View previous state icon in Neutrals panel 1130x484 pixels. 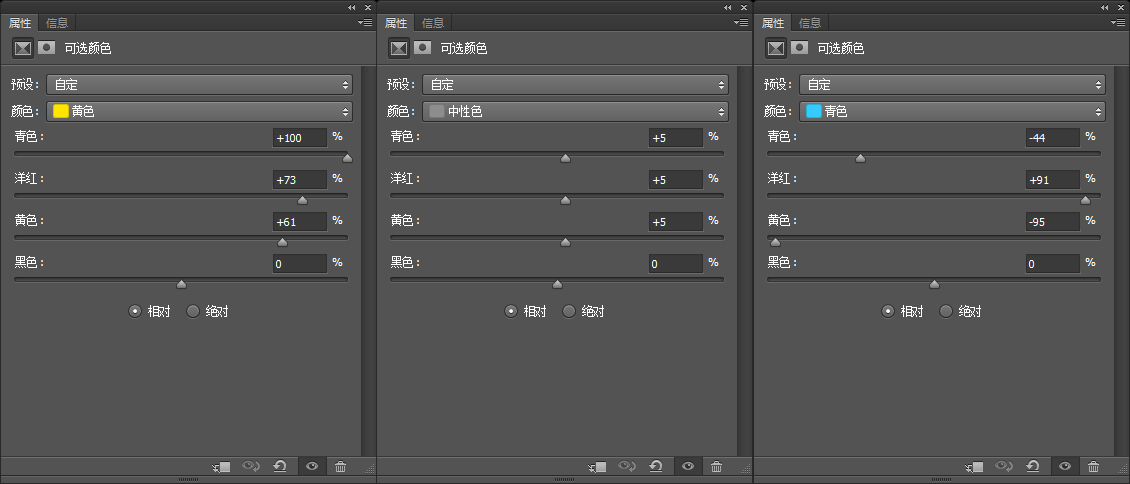pos(627,467)
